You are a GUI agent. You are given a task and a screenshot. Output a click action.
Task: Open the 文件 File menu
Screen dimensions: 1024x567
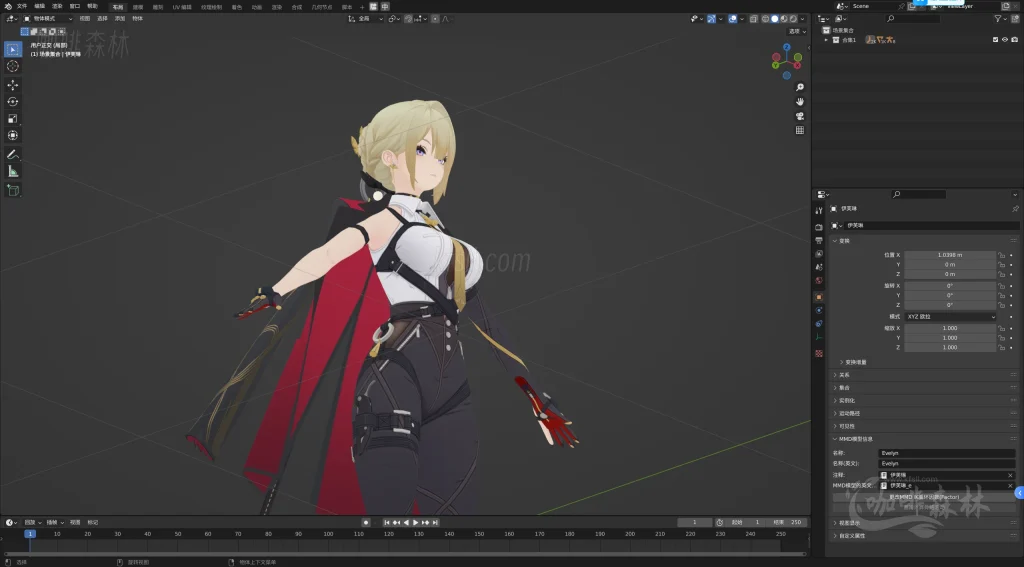(x=22, y=6)
